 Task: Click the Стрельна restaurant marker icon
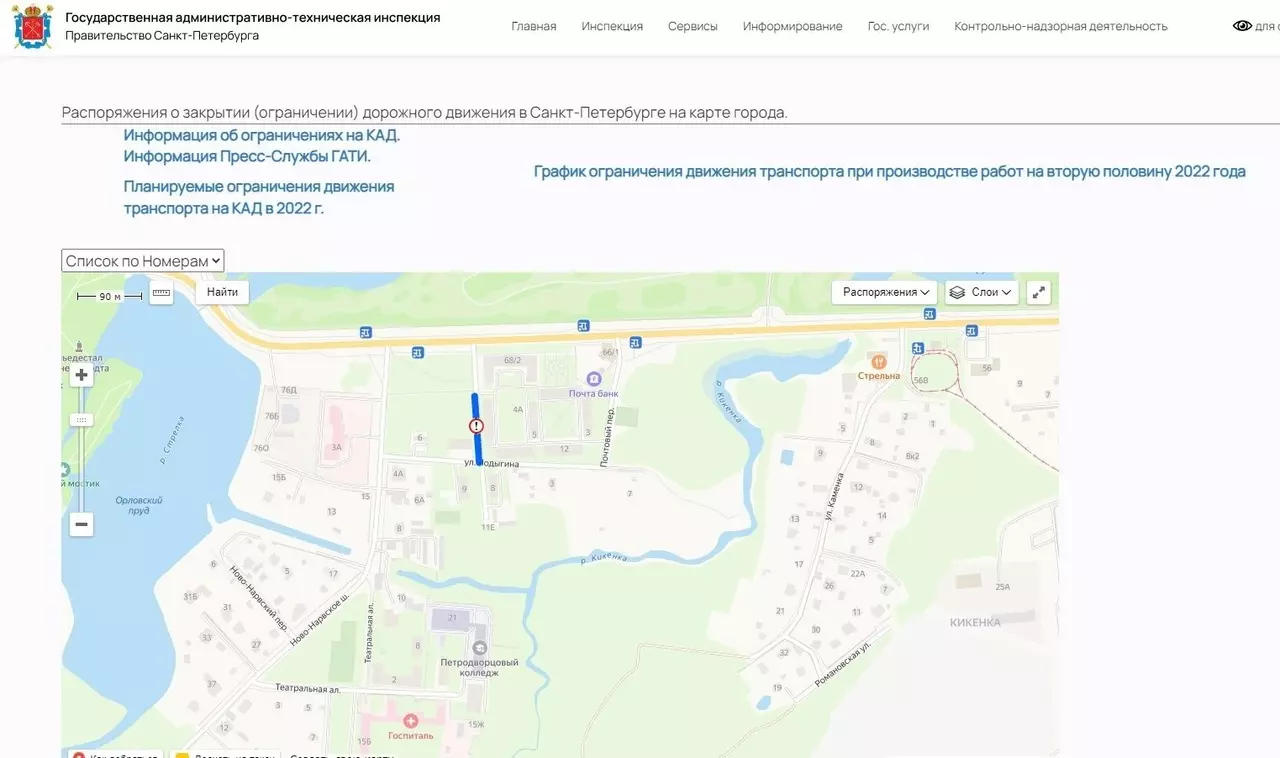(879, 361)
